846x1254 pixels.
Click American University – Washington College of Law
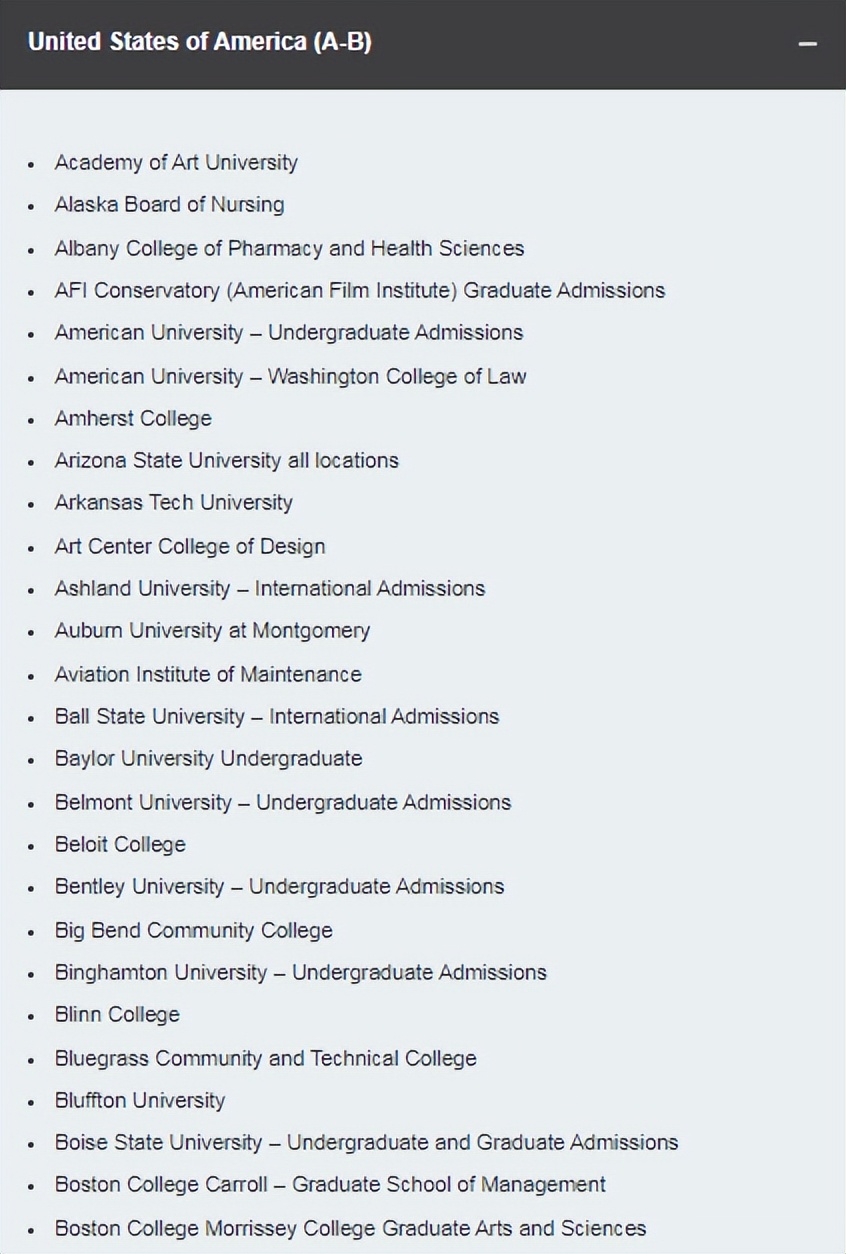click(x=290, y=376)
